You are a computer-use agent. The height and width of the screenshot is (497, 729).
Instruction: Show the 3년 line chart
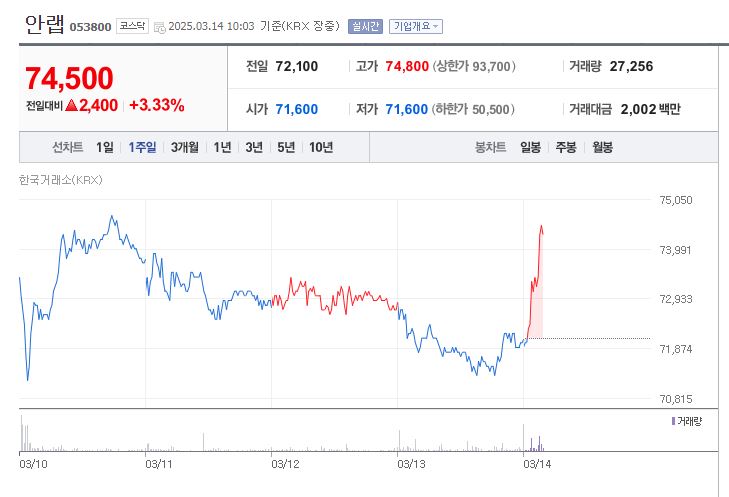(254, 147)
